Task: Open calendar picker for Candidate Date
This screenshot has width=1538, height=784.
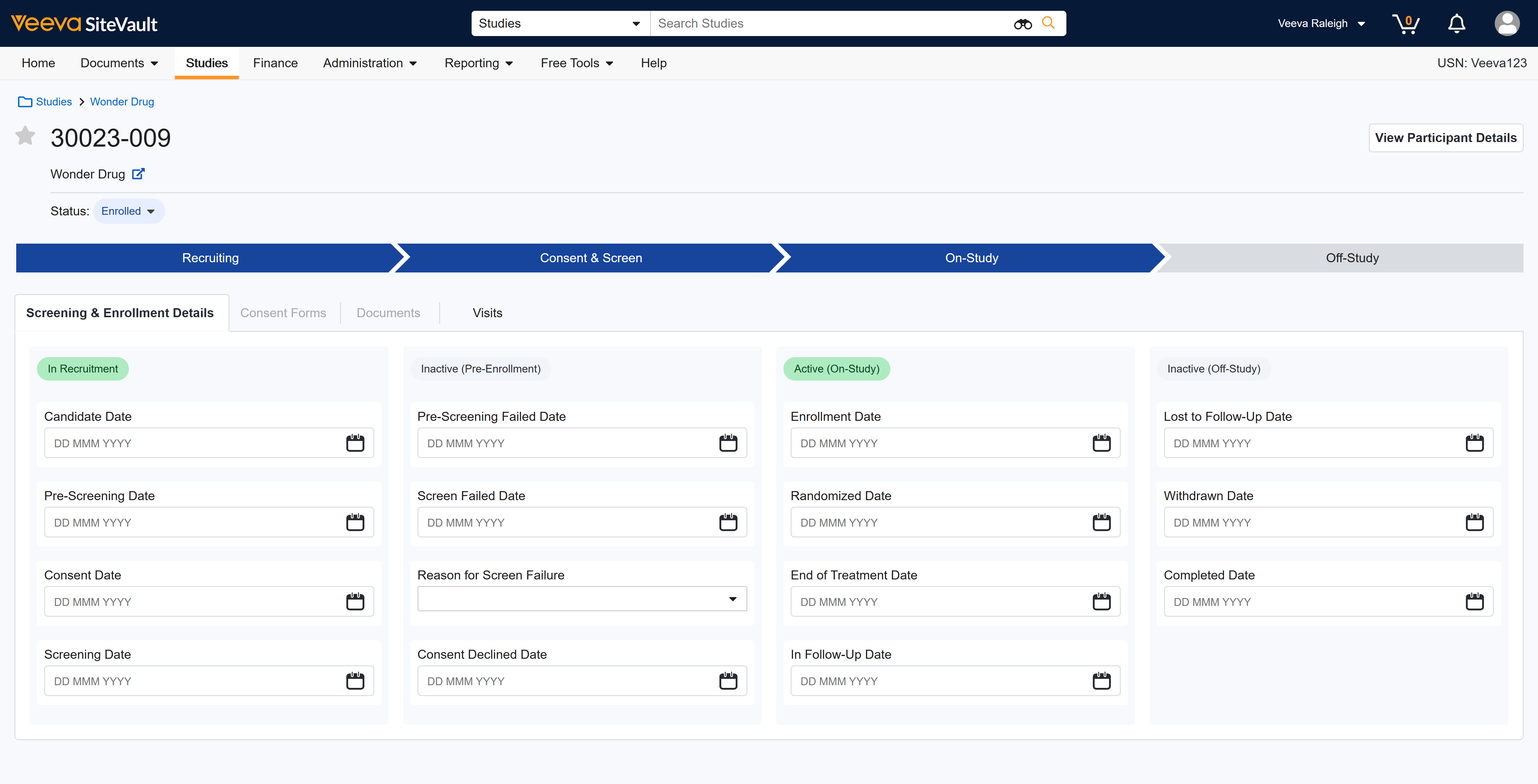Action: [355, 443]
